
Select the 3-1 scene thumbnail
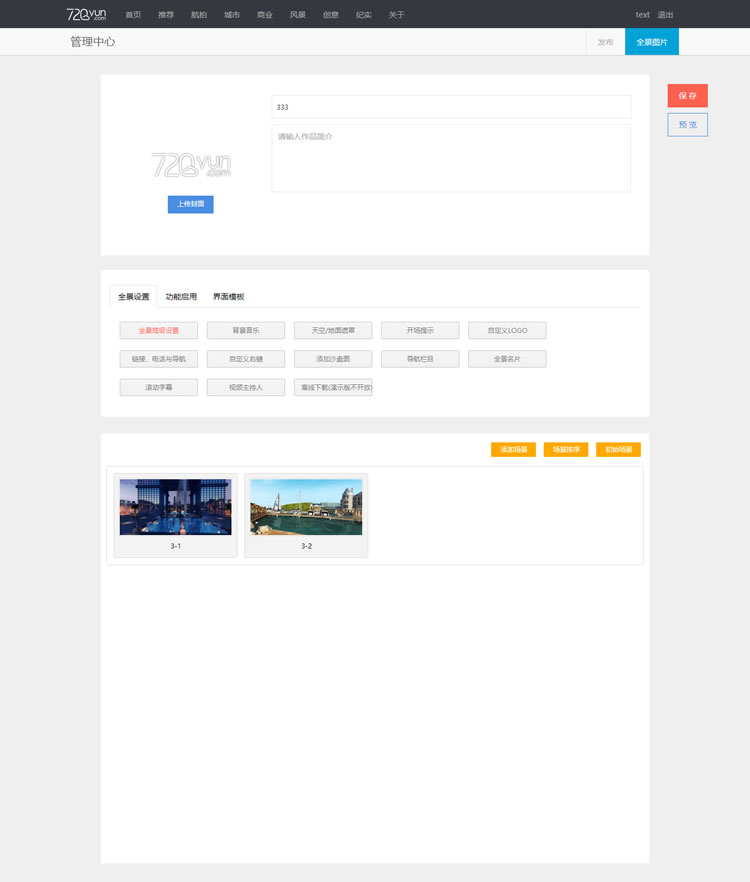click(176, 507)
